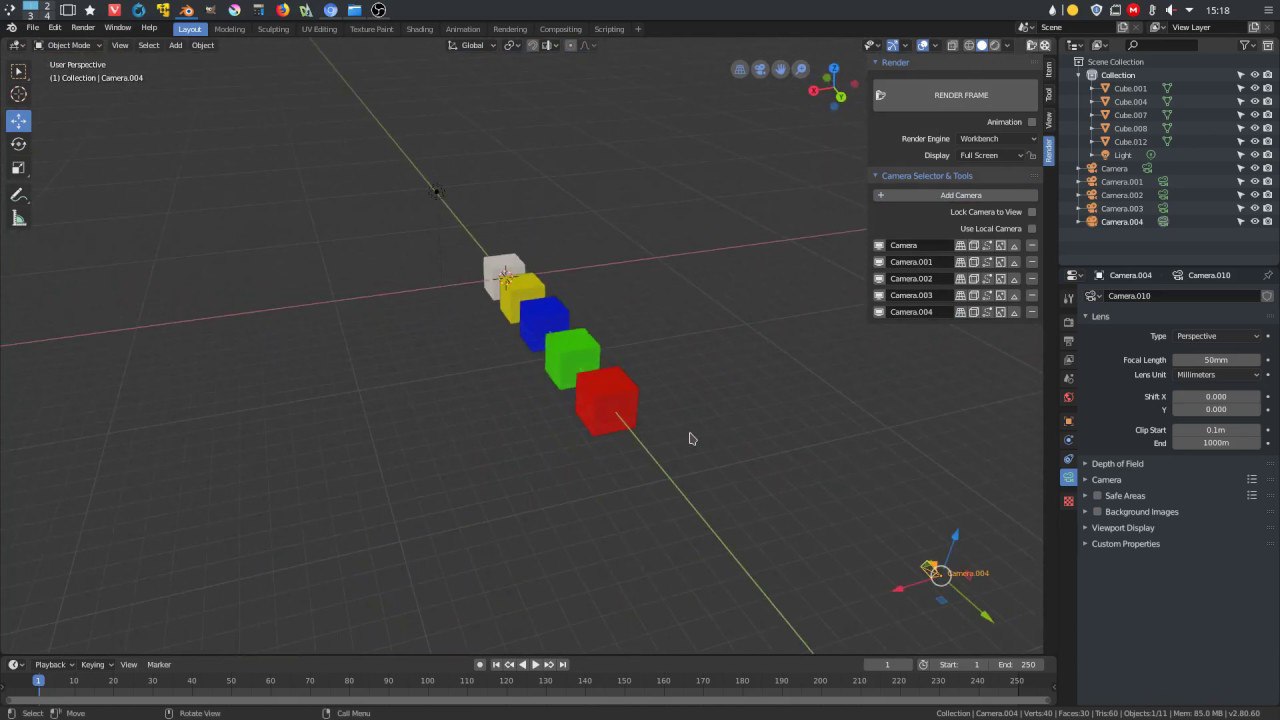Open the Object properties tab icon
The image size is (1280, 720).
tap(1068, 421)
